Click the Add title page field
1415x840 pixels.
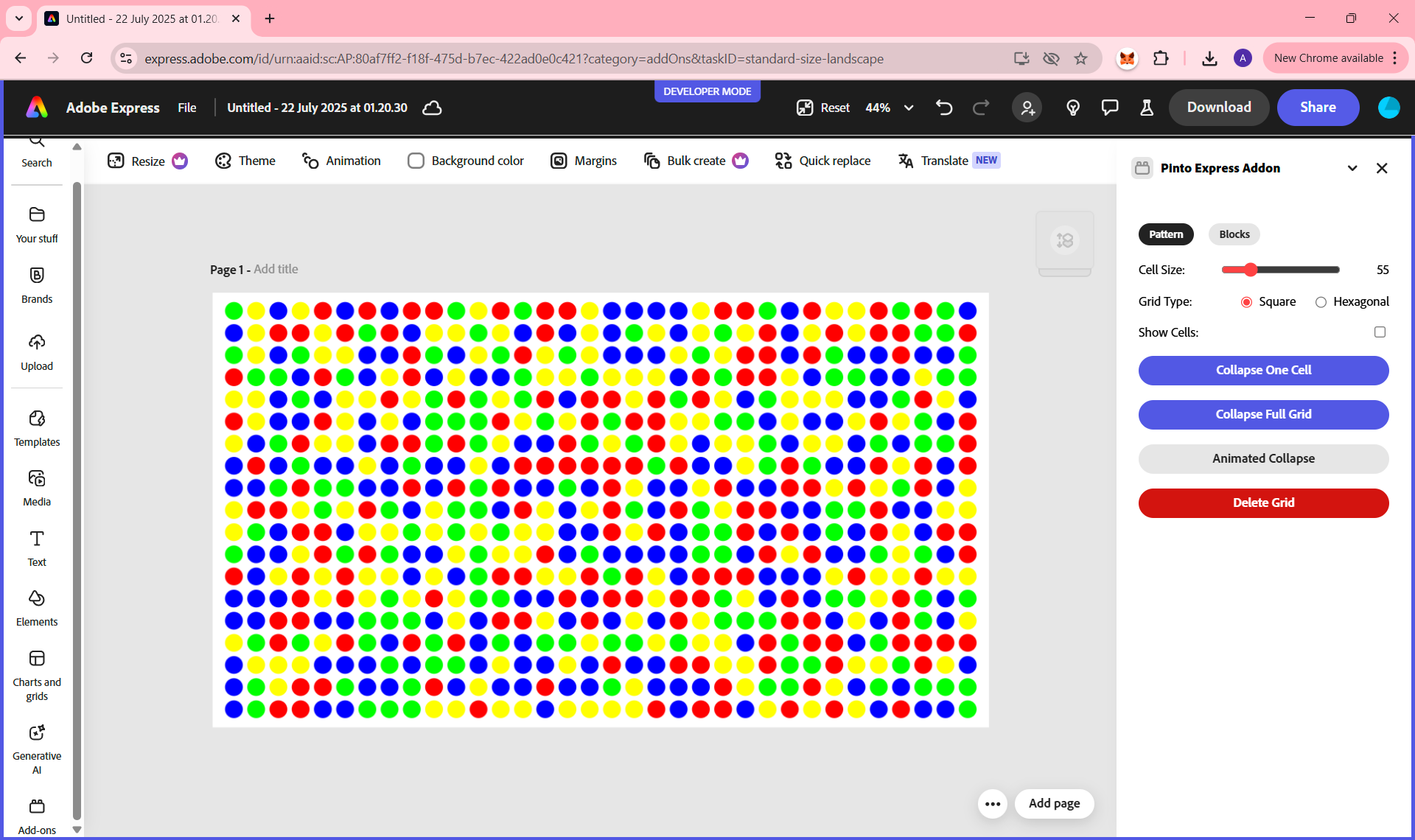(276, 269)
